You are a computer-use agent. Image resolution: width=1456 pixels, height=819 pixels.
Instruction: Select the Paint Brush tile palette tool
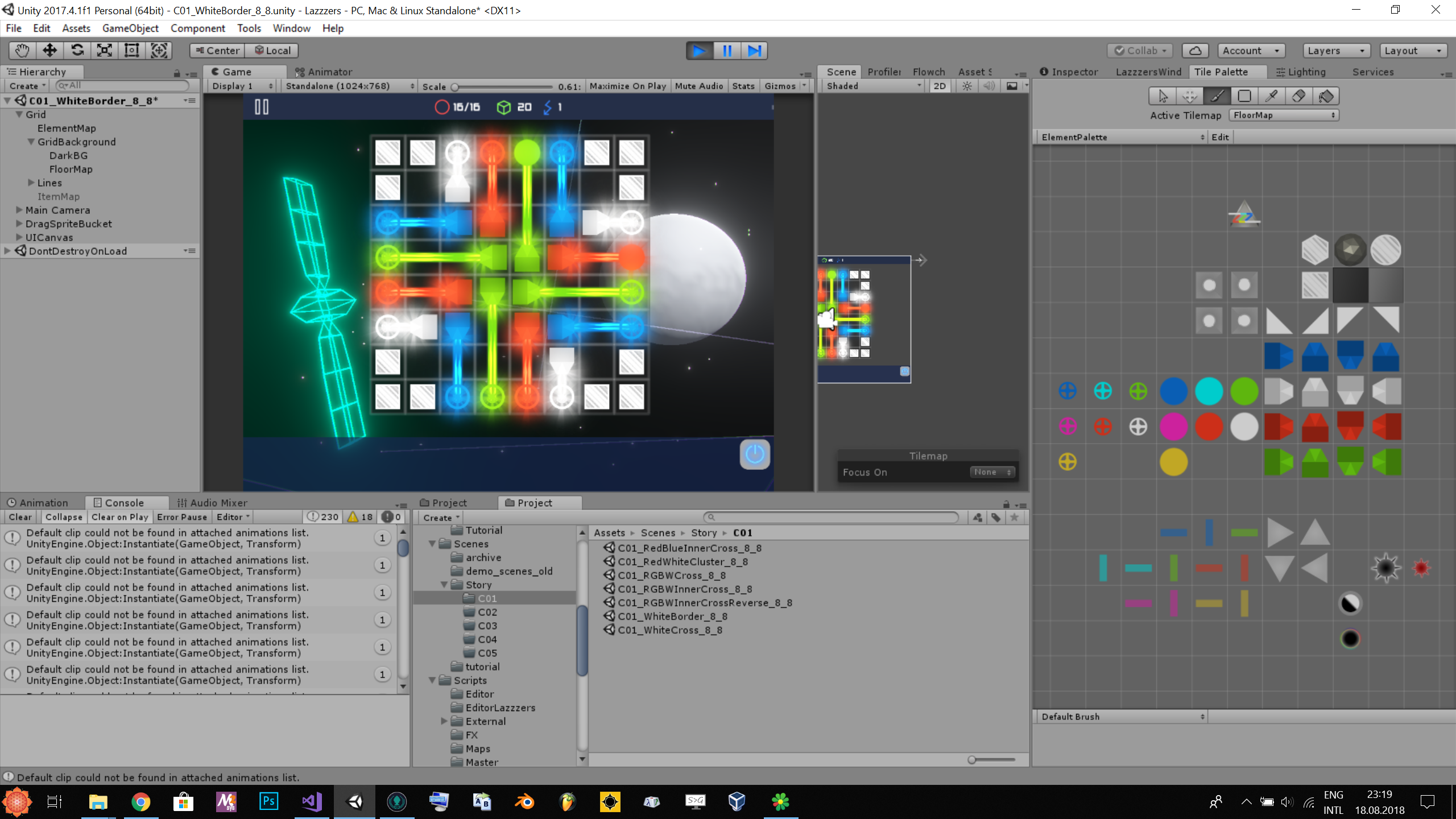(x=1217, y=96)
